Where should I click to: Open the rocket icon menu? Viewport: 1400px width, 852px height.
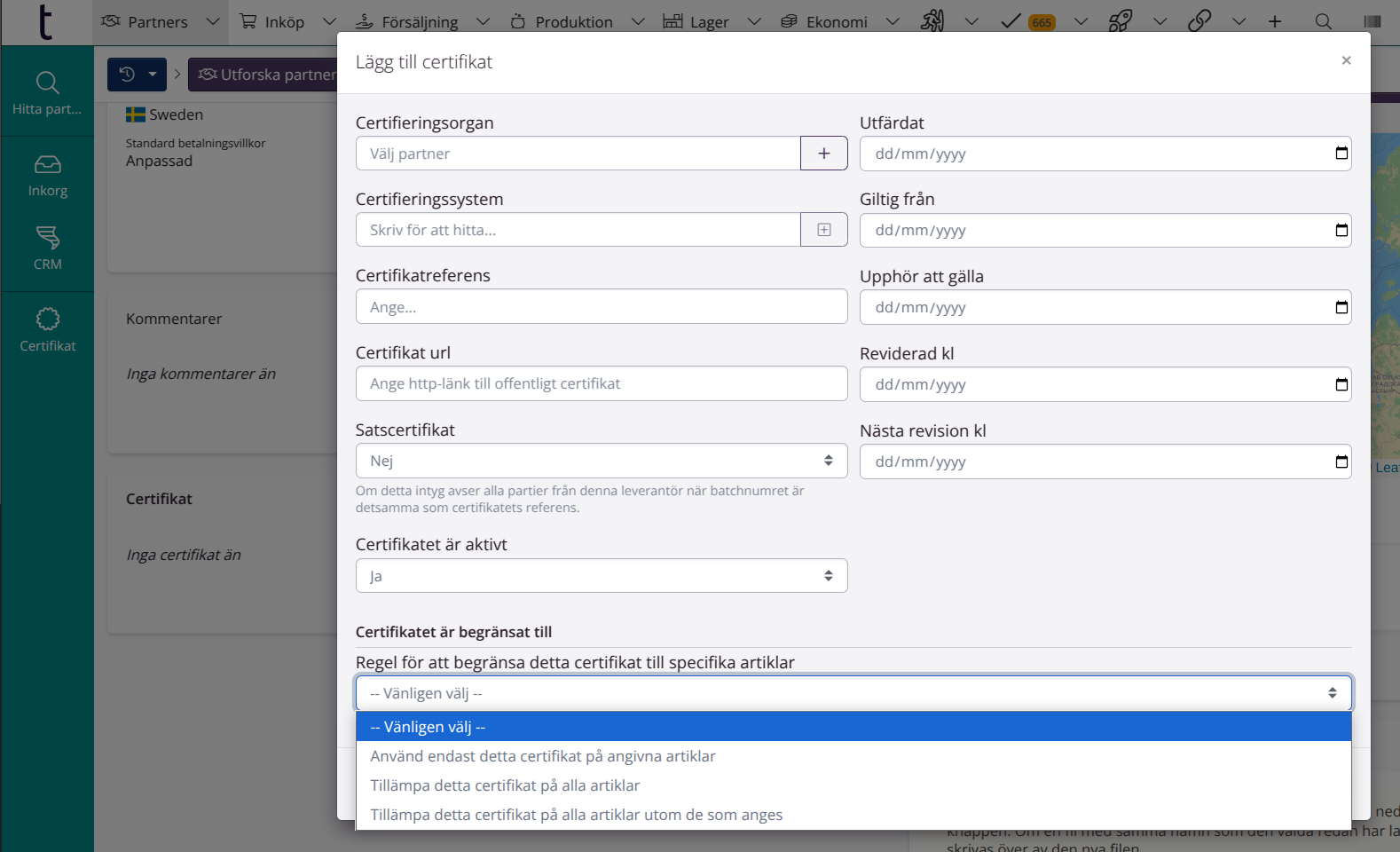(1121, 21)
